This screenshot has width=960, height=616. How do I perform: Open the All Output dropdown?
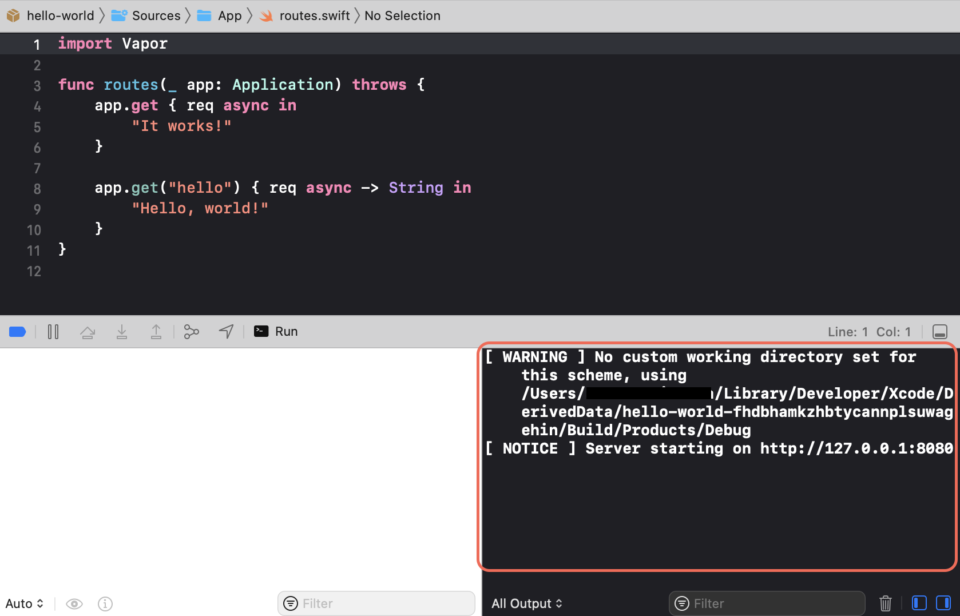point(526,603)
